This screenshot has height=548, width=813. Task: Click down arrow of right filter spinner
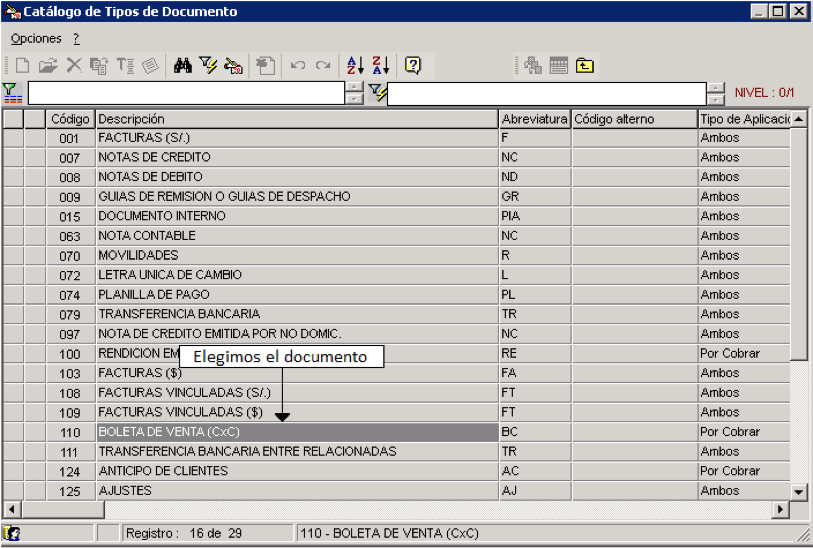coord(716,100)
